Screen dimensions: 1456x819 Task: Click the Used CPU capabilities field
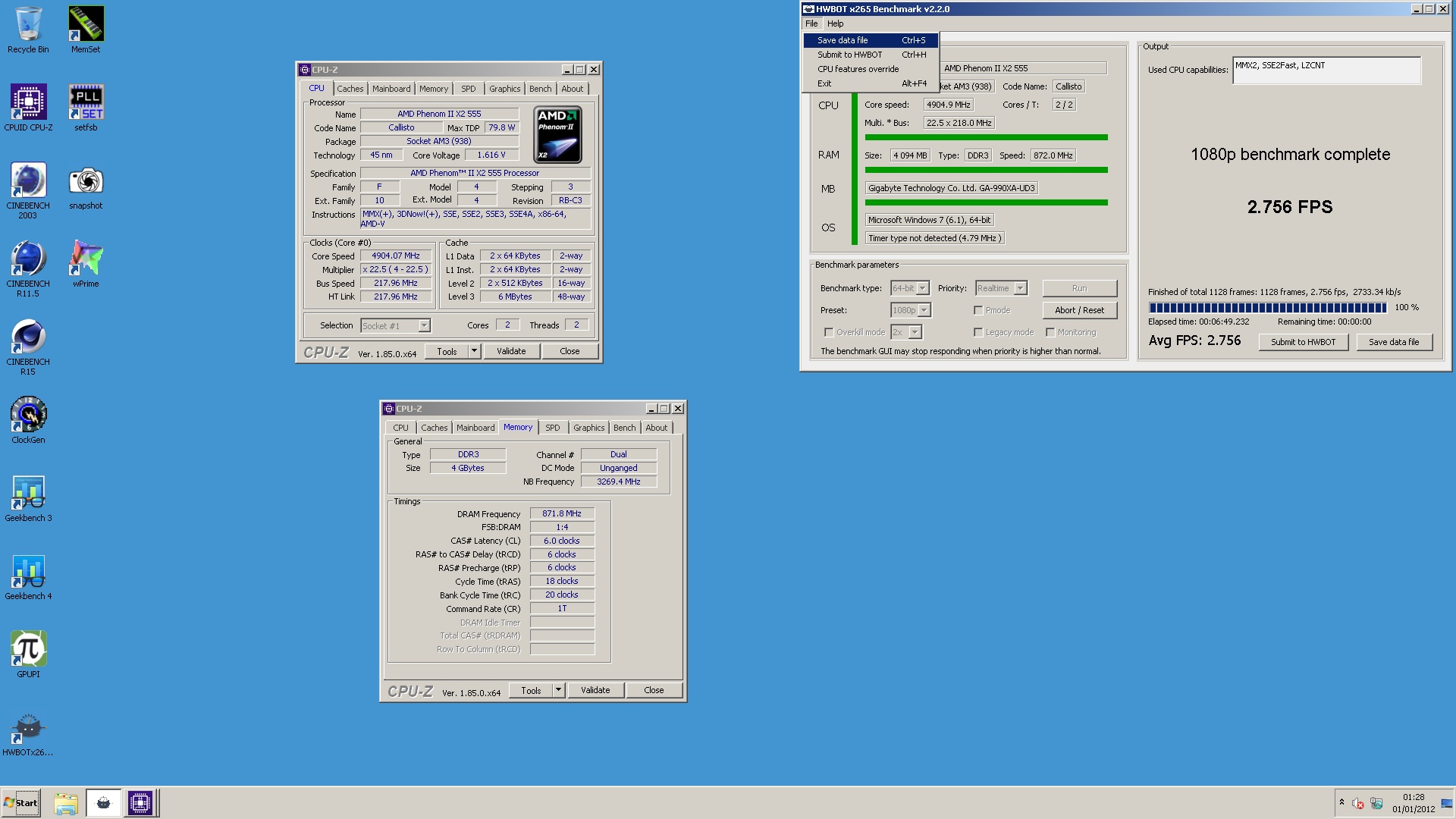(x=1326, y=71)
